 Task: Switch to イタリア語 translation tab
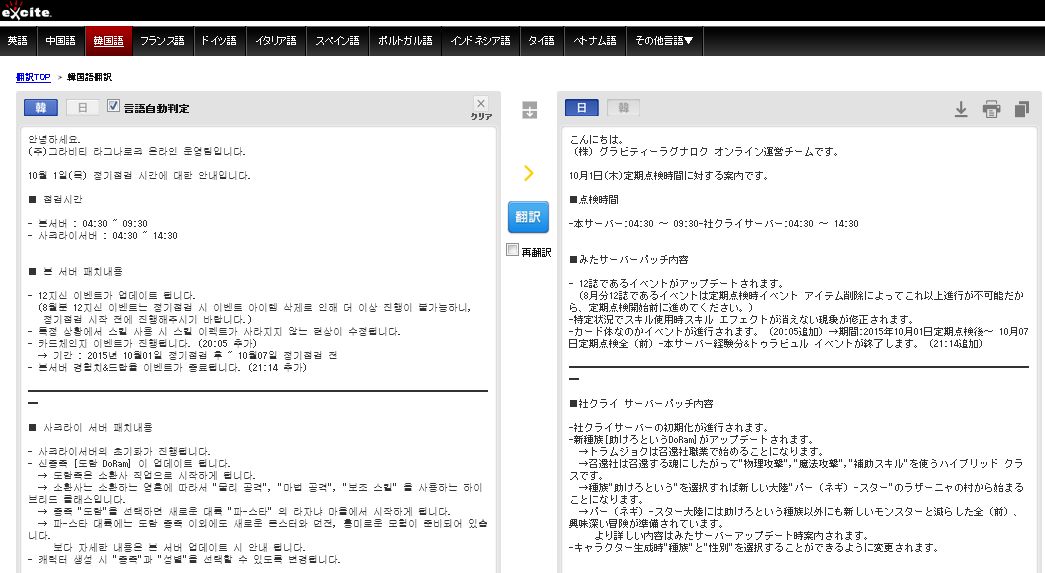276,41
